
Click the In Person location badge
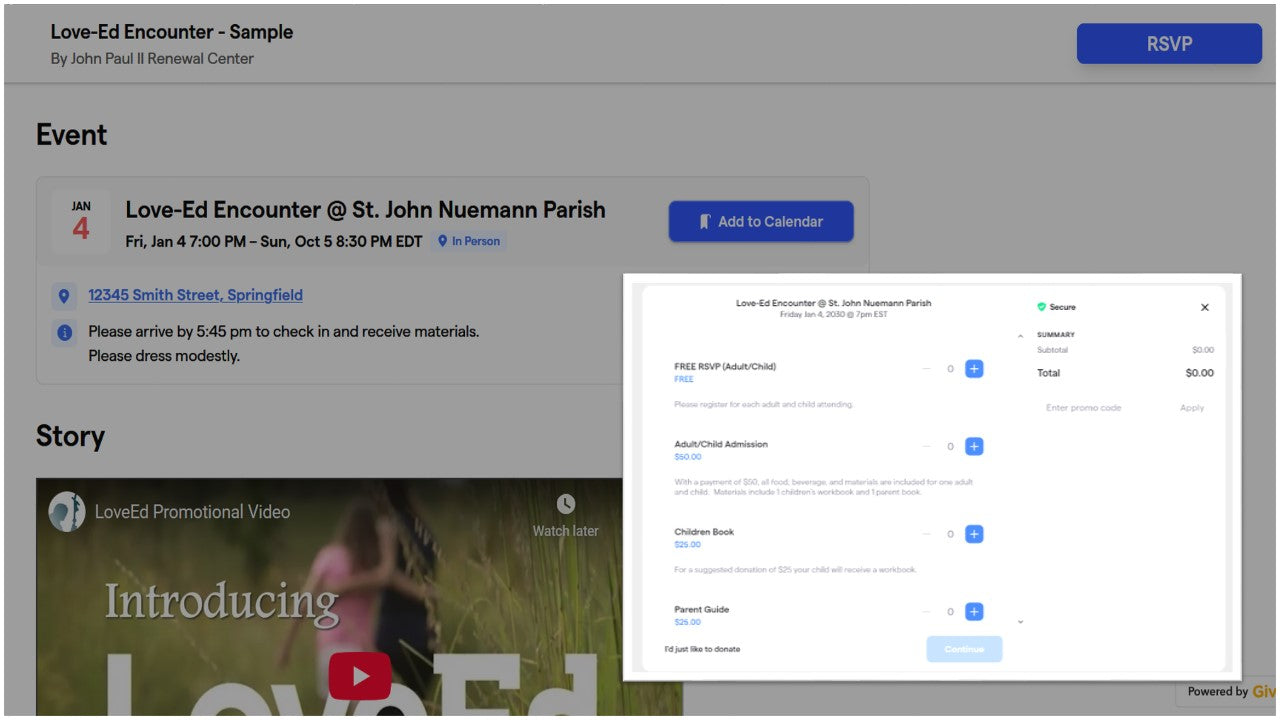tap(469, 241)
